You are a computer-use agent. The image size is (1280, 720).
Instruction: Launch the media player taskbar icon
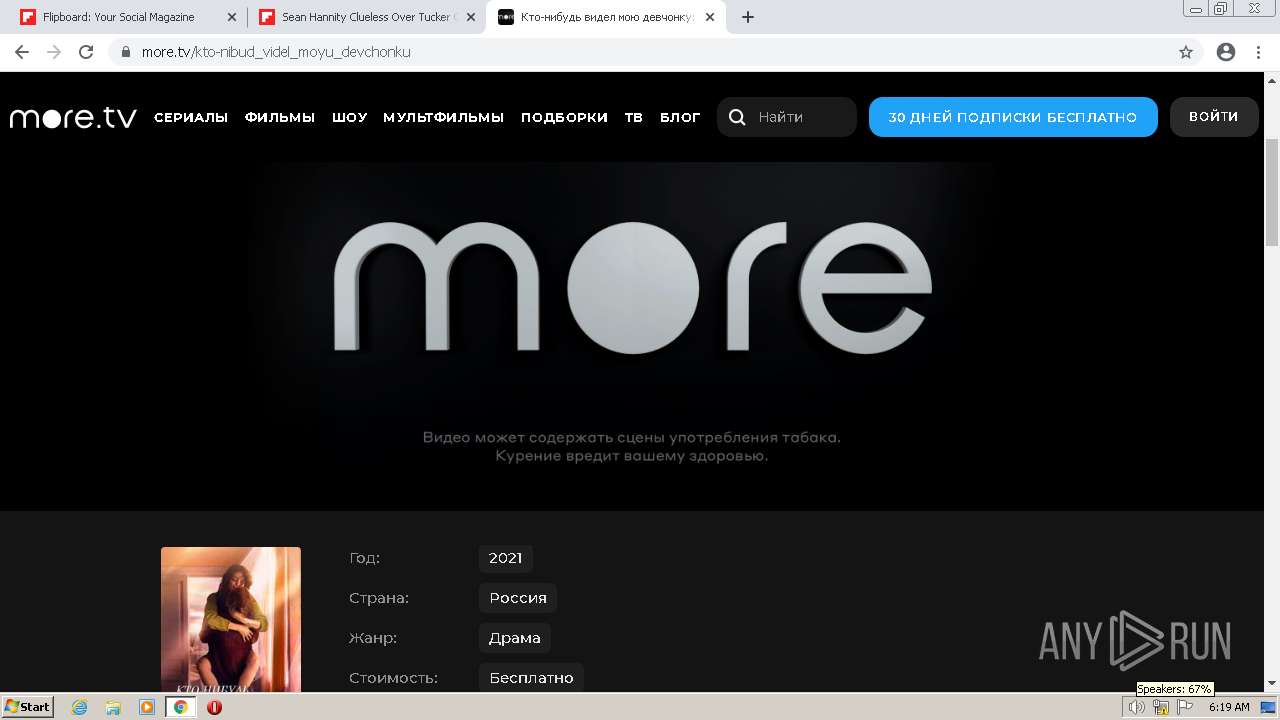coord(147,707)
